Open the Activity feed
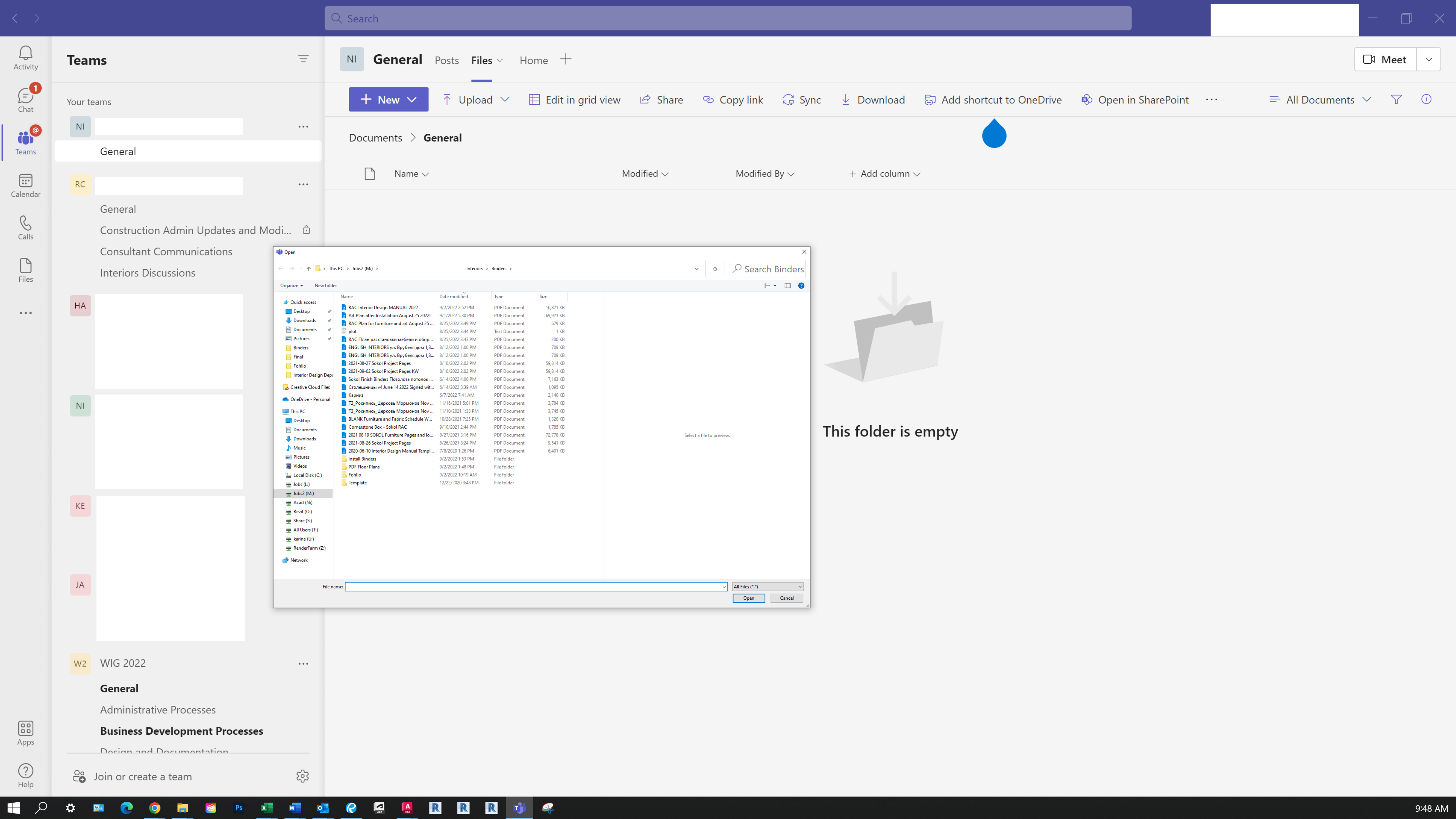 [x=25, y=57]
